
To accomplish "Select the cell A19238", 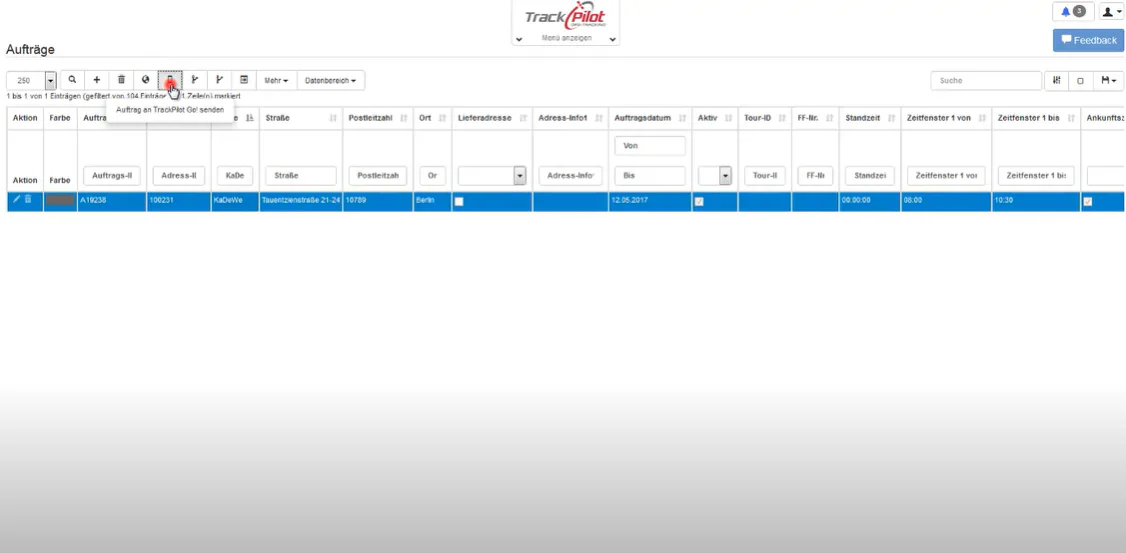I will (x=112, y=201).
